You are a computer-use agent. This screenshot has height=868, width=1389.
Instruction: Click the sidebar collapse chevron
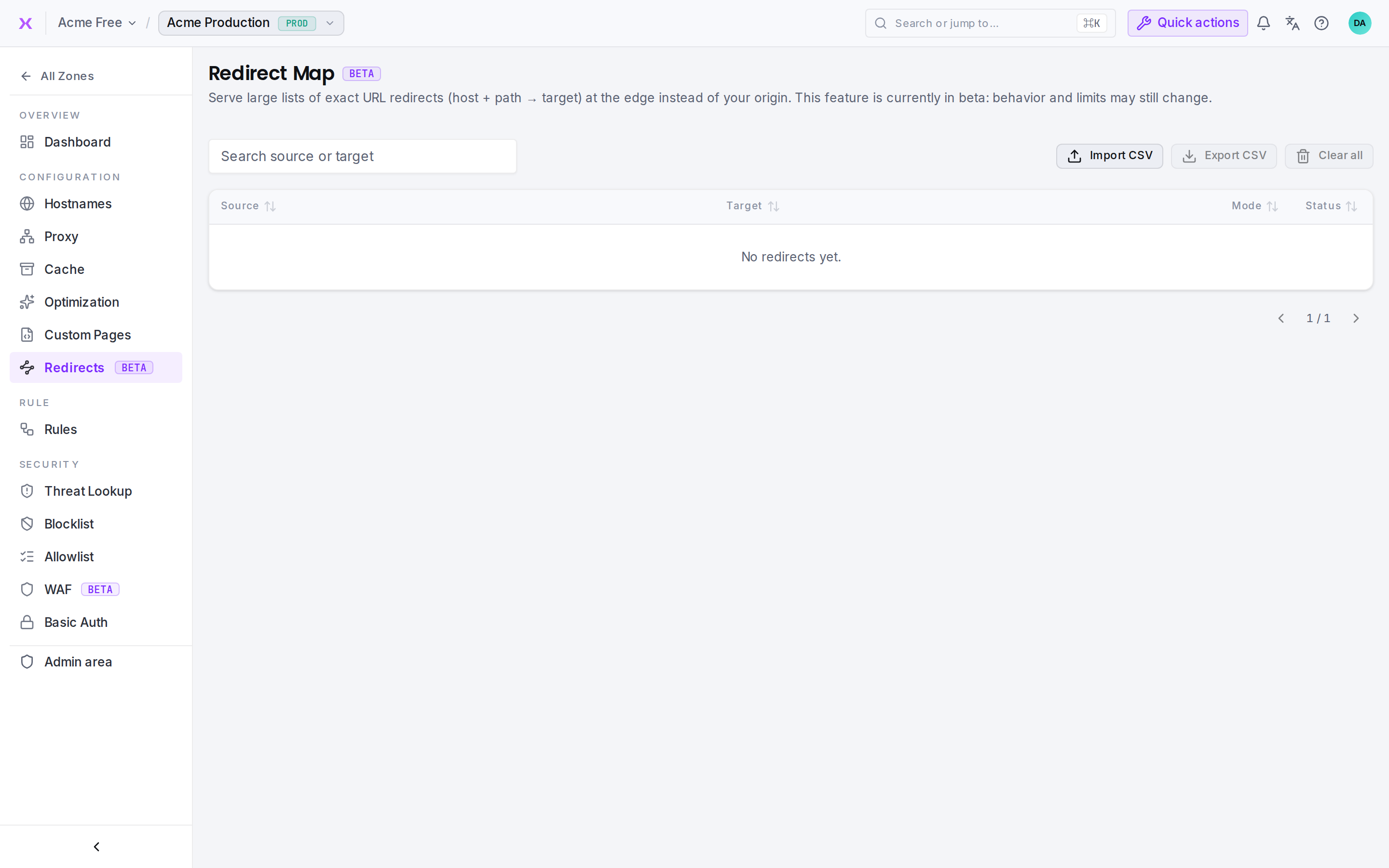pyautogui.click(x=96, y=847)
